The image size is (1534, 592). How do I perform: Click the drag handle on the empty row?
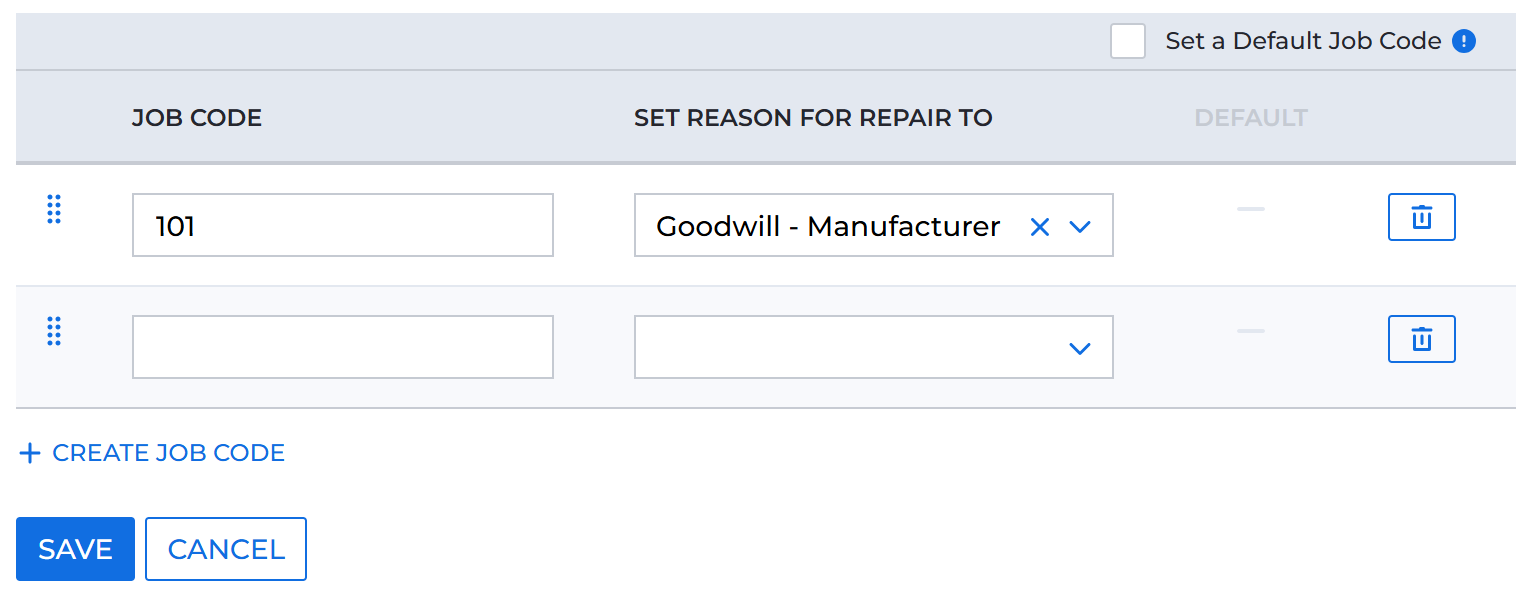tap(55, 332)
